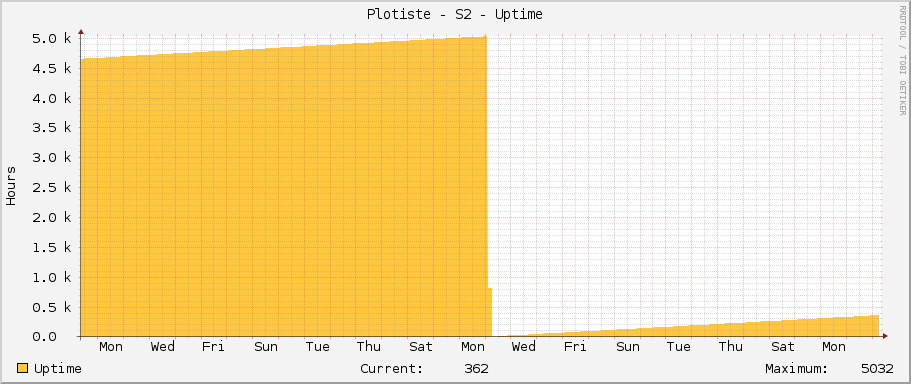
Task: Click the 1.5 k y-axis tick label
Action: (52, 247)
